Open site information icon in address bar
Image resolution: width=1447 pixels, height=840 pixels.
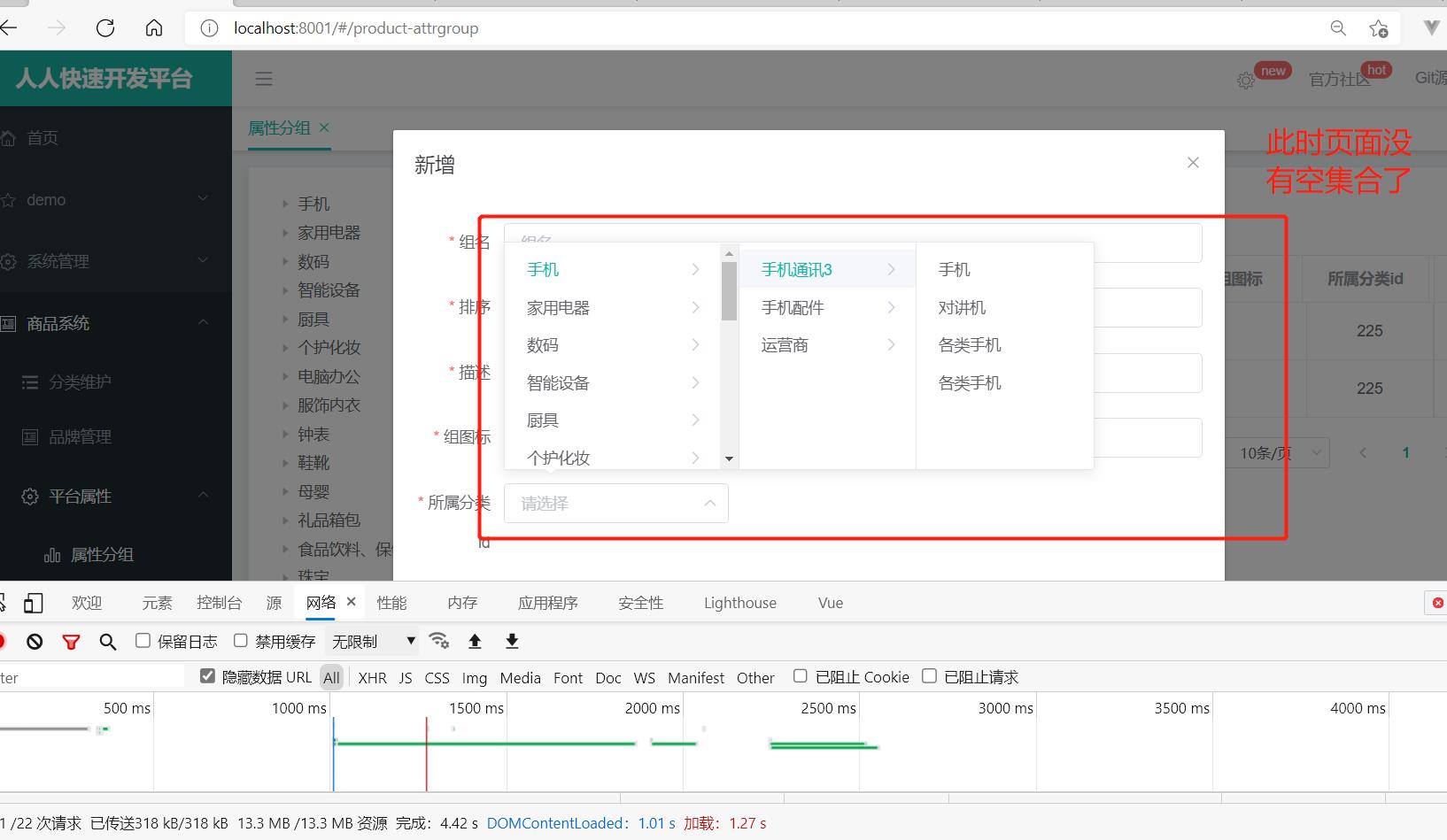point(209,28)
